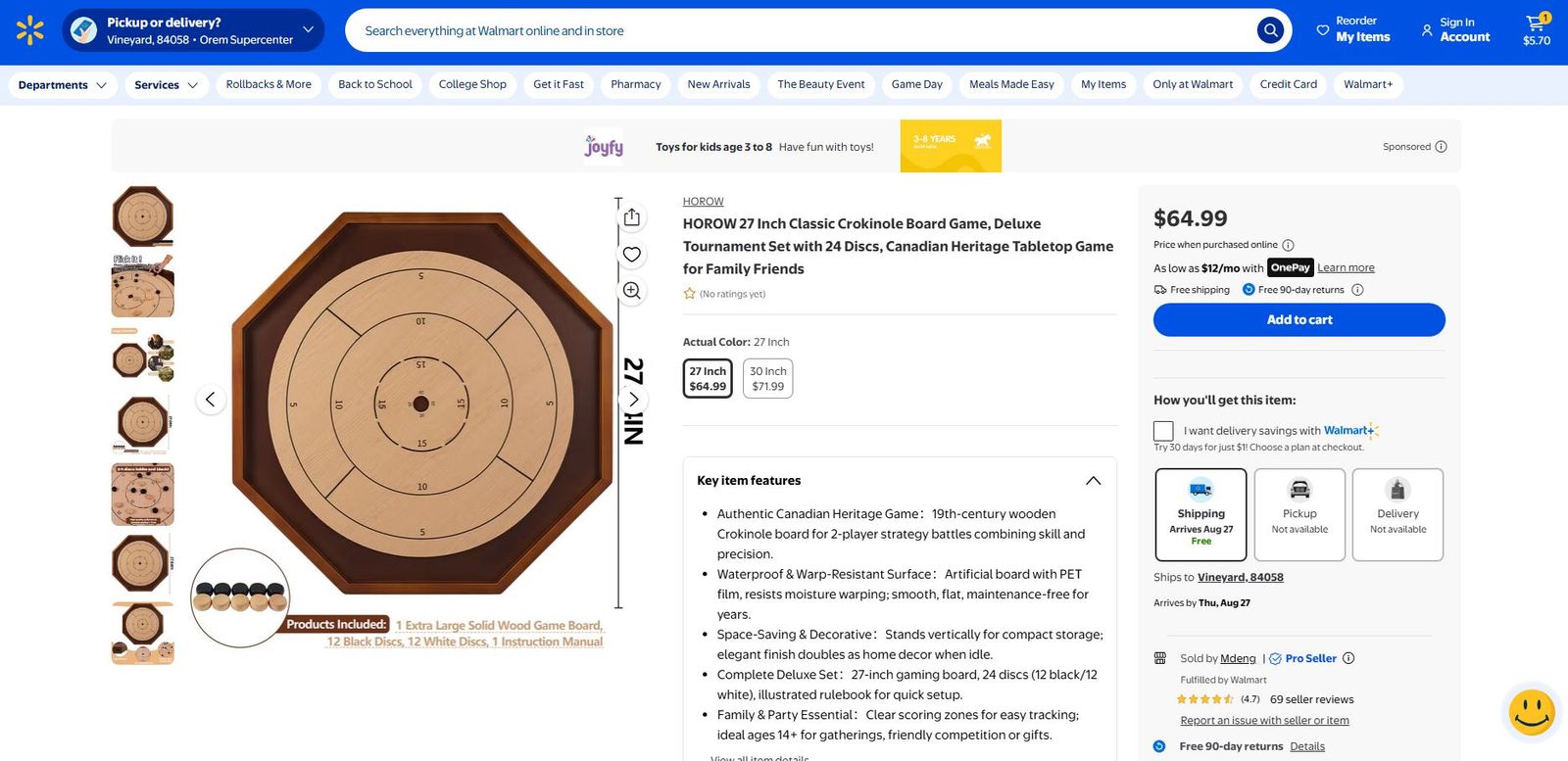
Task: Click the 3-8 Years toy ad banner image
Action: [951, 146]
